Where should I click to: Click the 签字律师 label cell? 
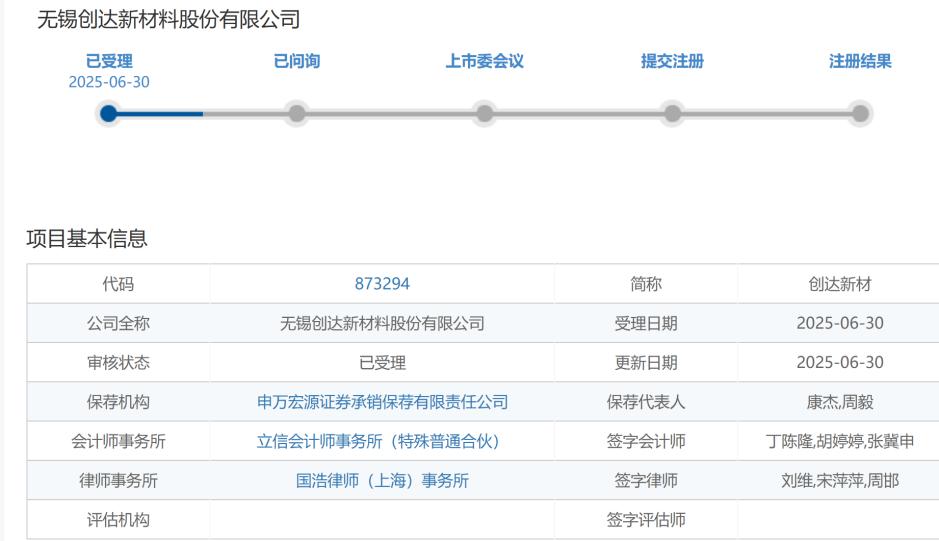click(646, 480)
